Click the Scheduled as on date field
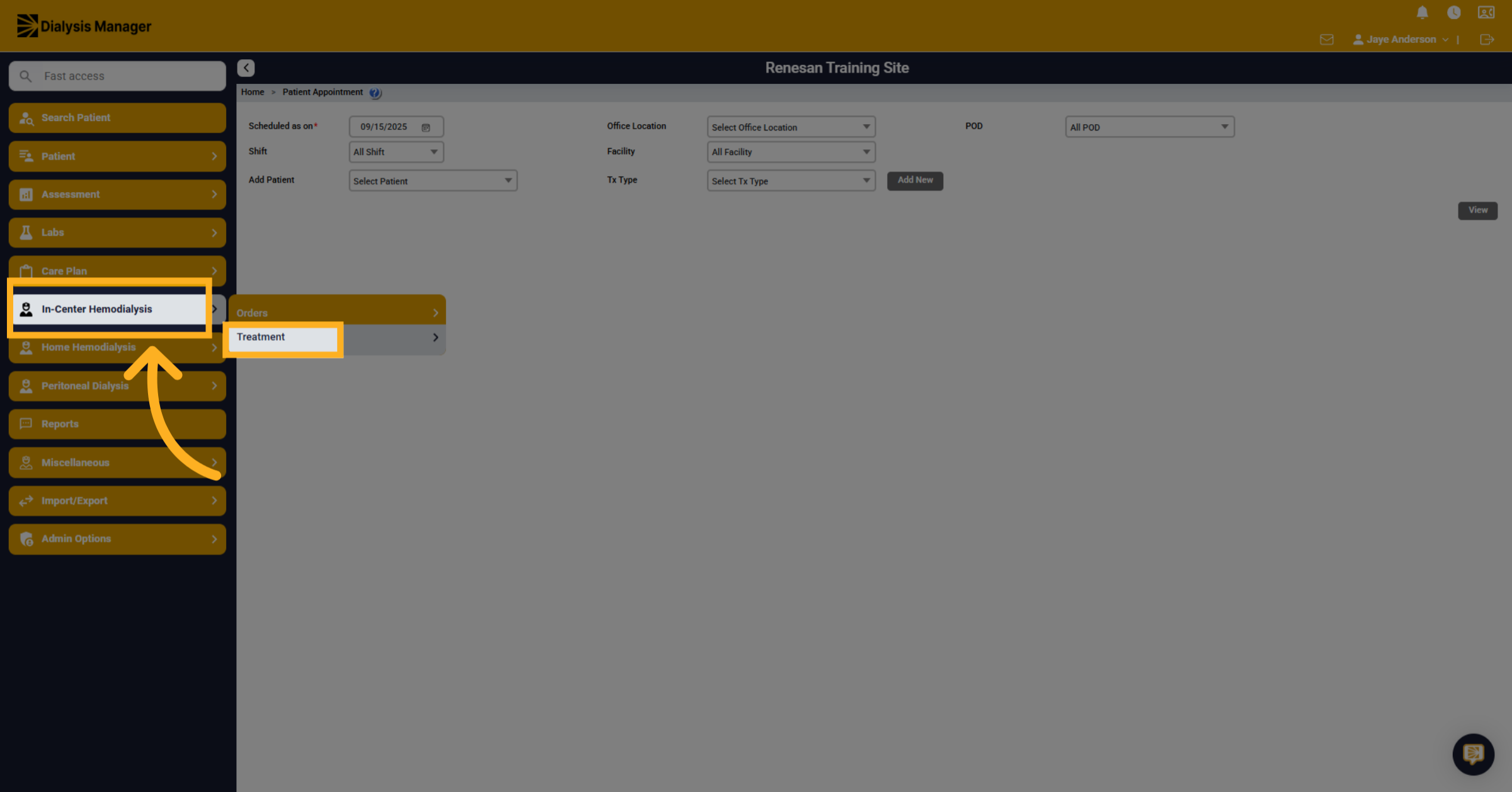The width and height of the screenshot is (1512, 792). (x=396, y=127)
